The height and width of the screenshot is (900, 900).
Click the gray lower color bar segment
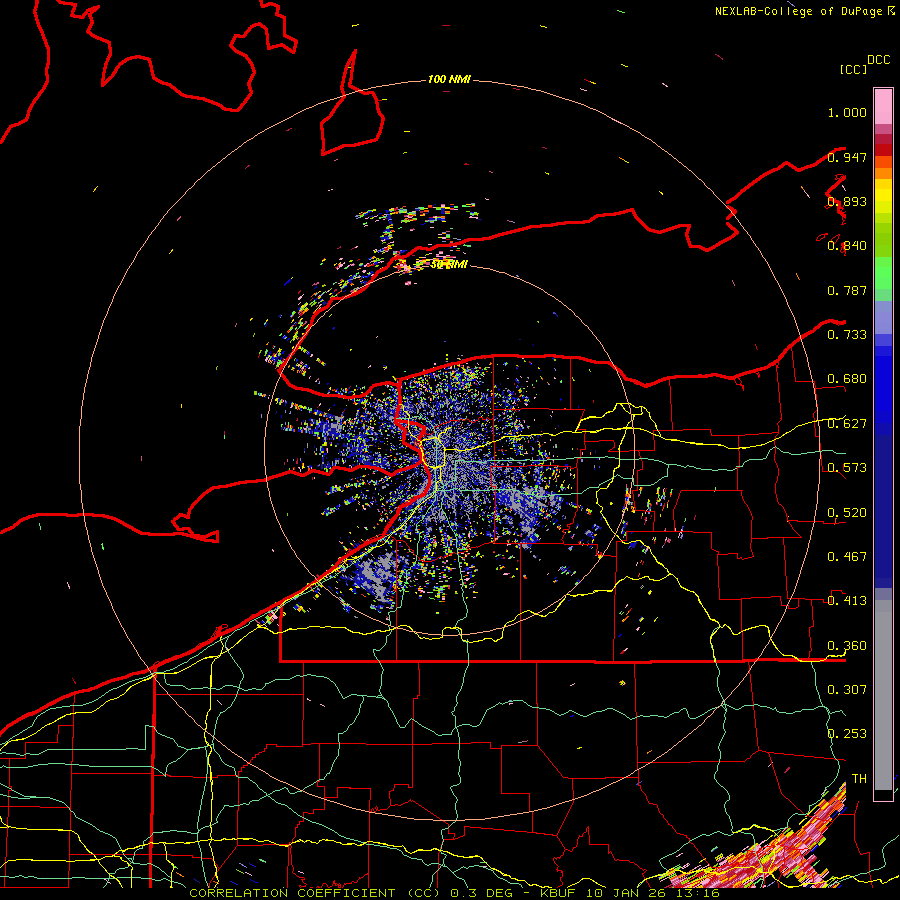tap(883, 695)
